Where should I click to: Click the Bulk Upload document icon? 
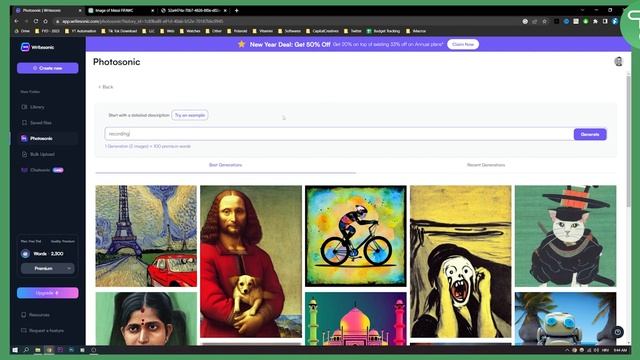[x=24, y=154]
